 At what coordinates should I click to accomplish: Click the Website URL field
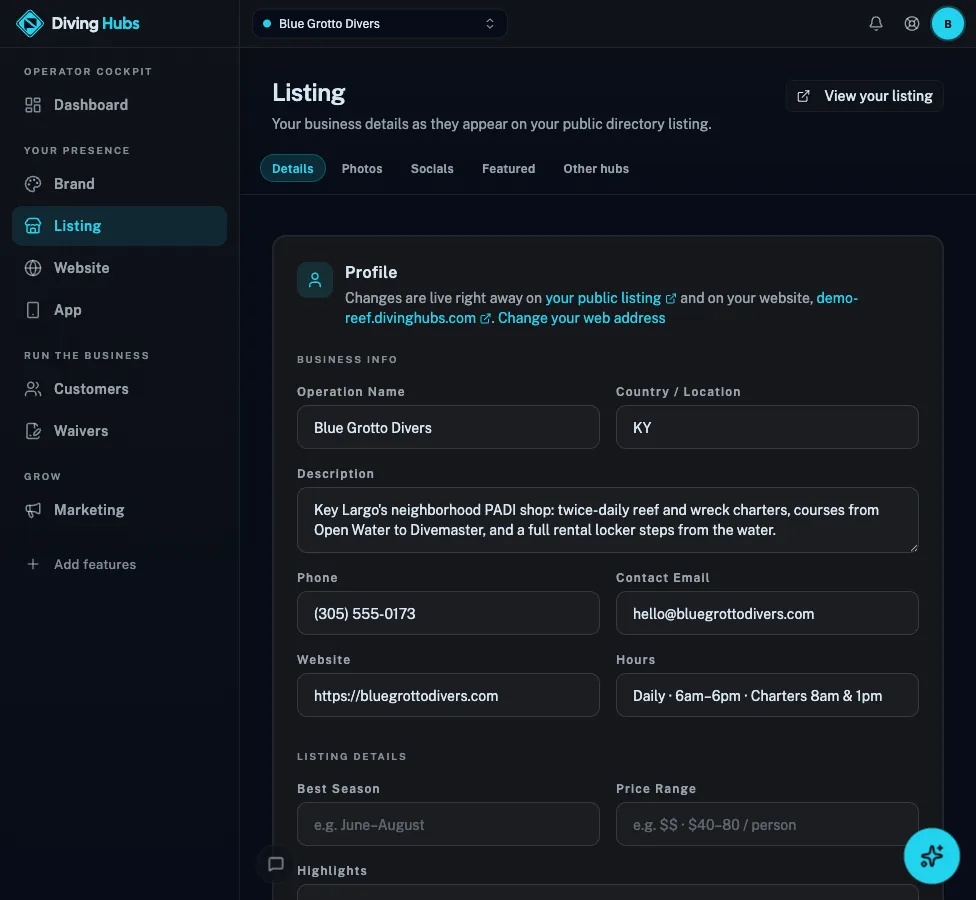(448, 696)
